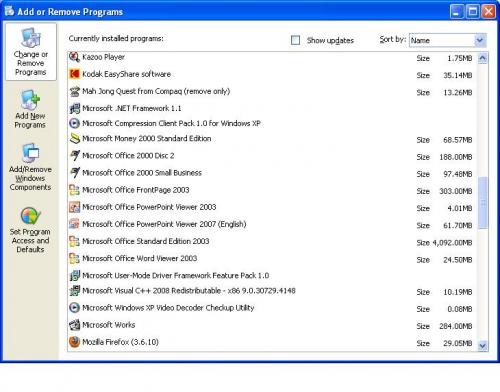Click the Visual C++ 2008 Redistributable icon
The image size is (500, 392).
point(74,291)
